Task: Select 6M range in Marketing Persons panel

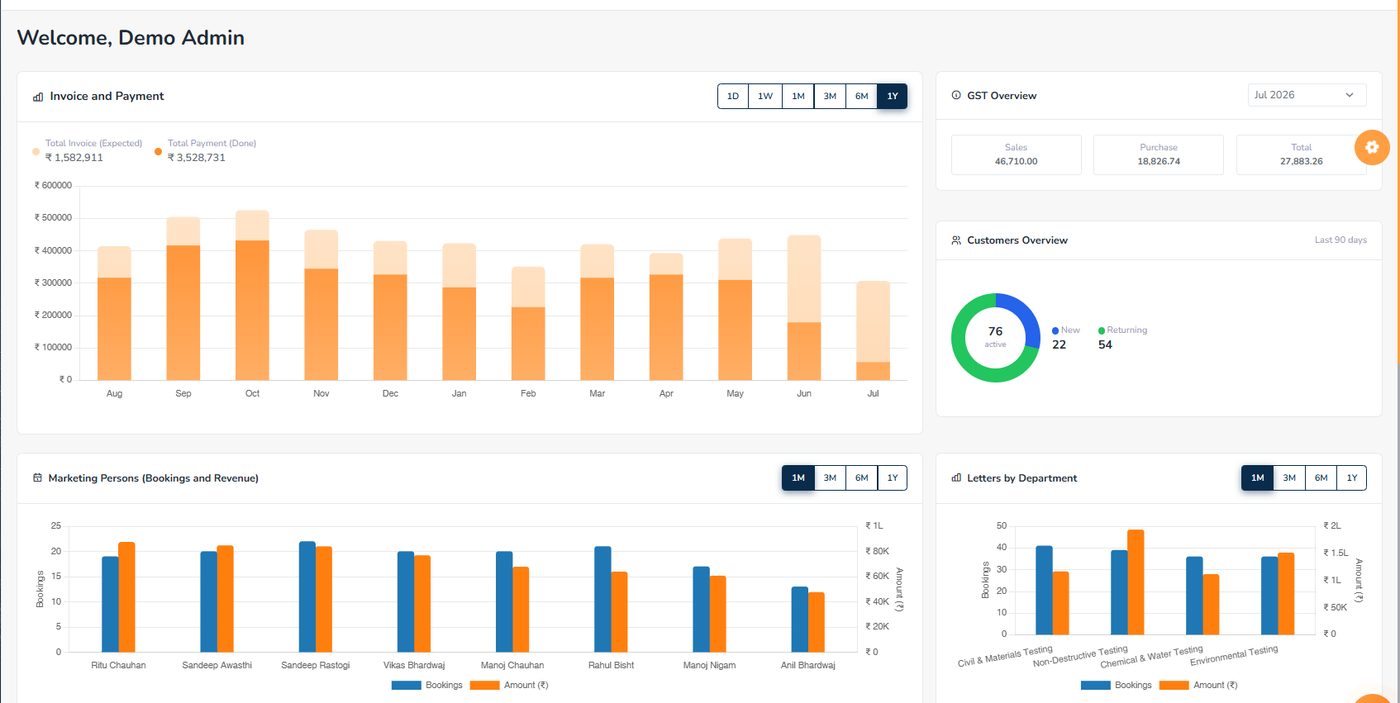Action: click(862, 478)
